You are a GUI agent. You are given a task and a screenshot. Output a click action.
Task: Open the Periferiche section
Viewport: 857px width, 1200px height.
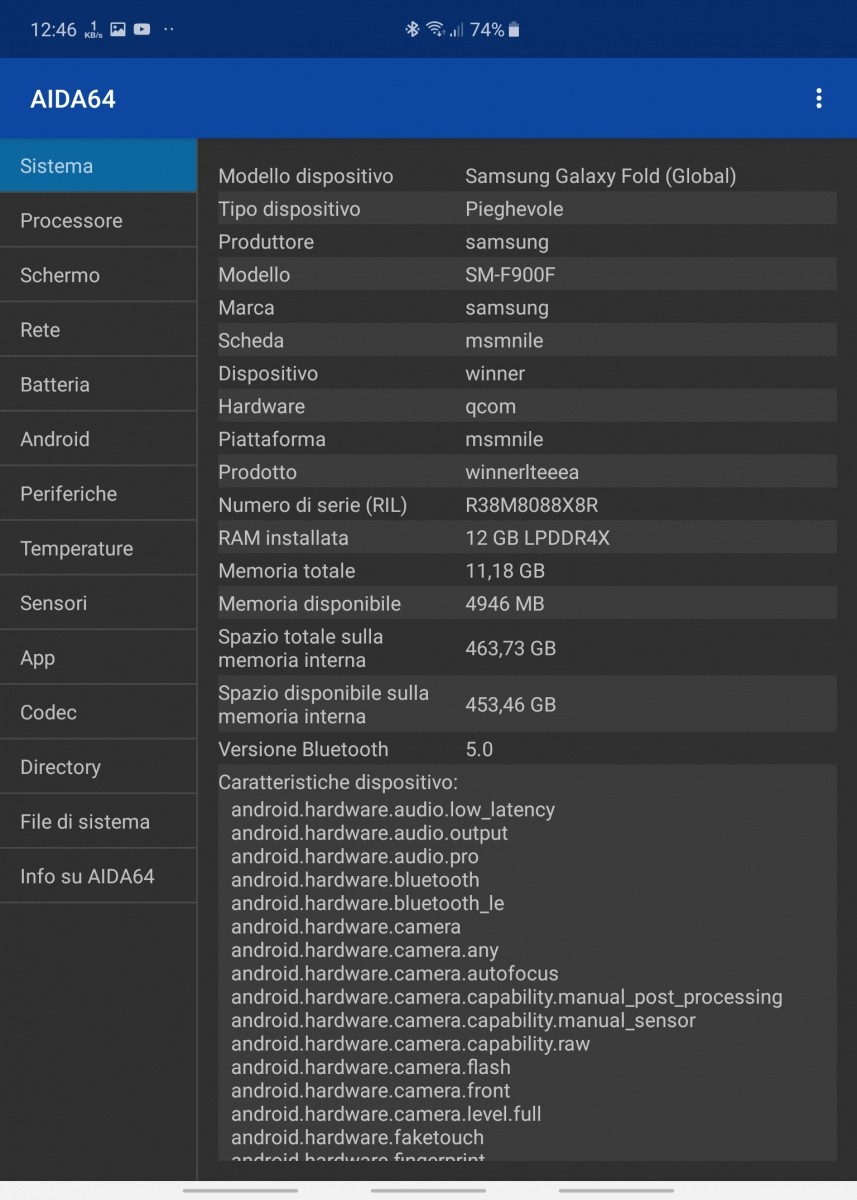[x=98, y=494]
